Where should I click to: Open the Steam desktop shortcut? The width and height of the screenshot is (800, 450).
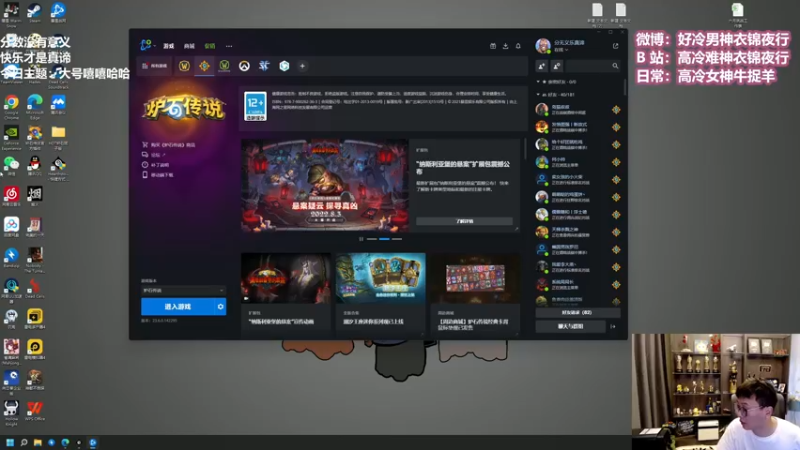(x=34, y=12)
